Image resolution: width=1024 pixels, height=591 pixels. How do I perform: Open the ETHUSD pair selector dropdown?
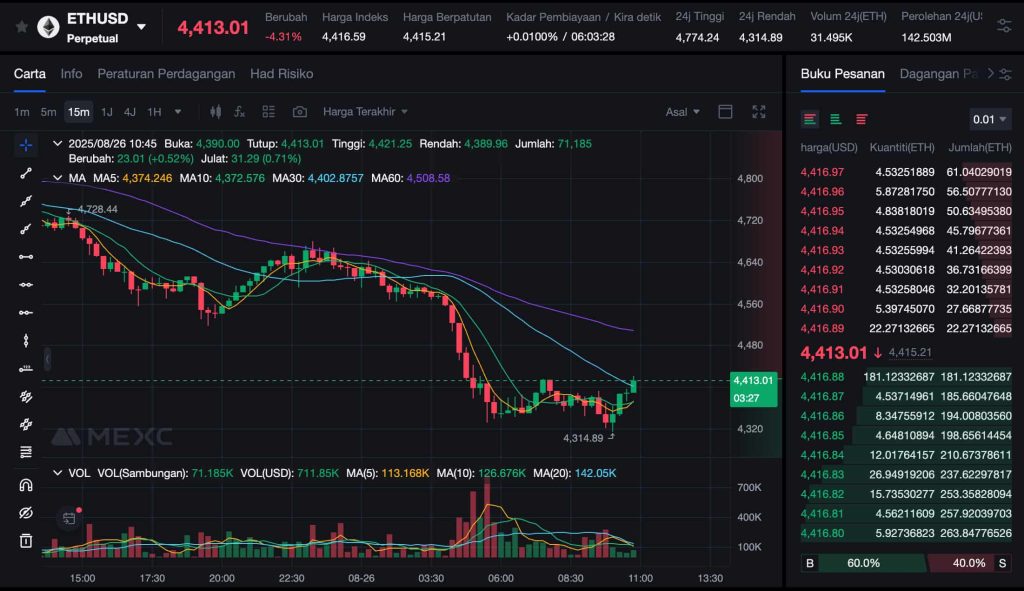coord(141,27)
